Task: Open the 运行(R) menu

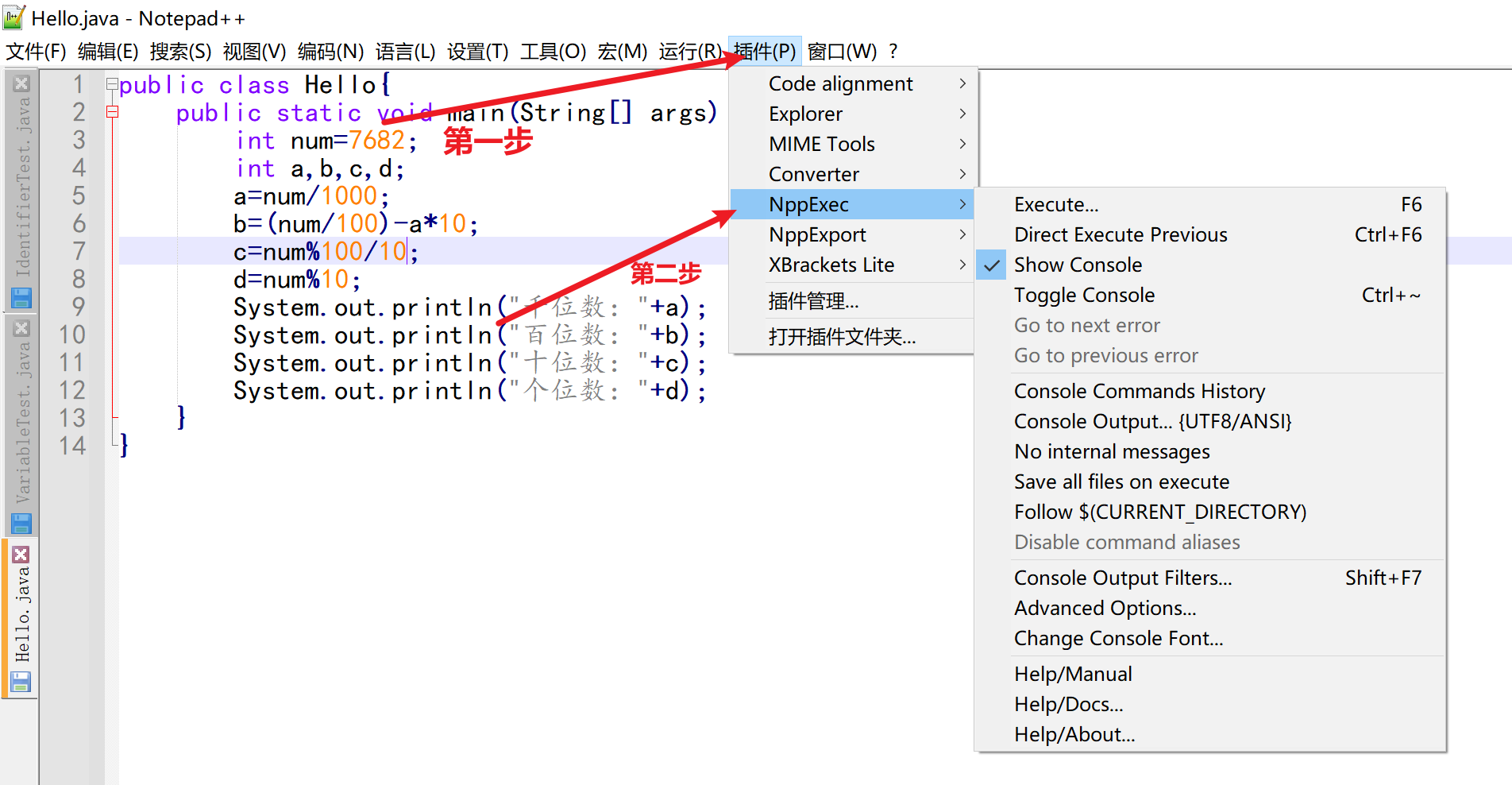Action: [690, 52]
